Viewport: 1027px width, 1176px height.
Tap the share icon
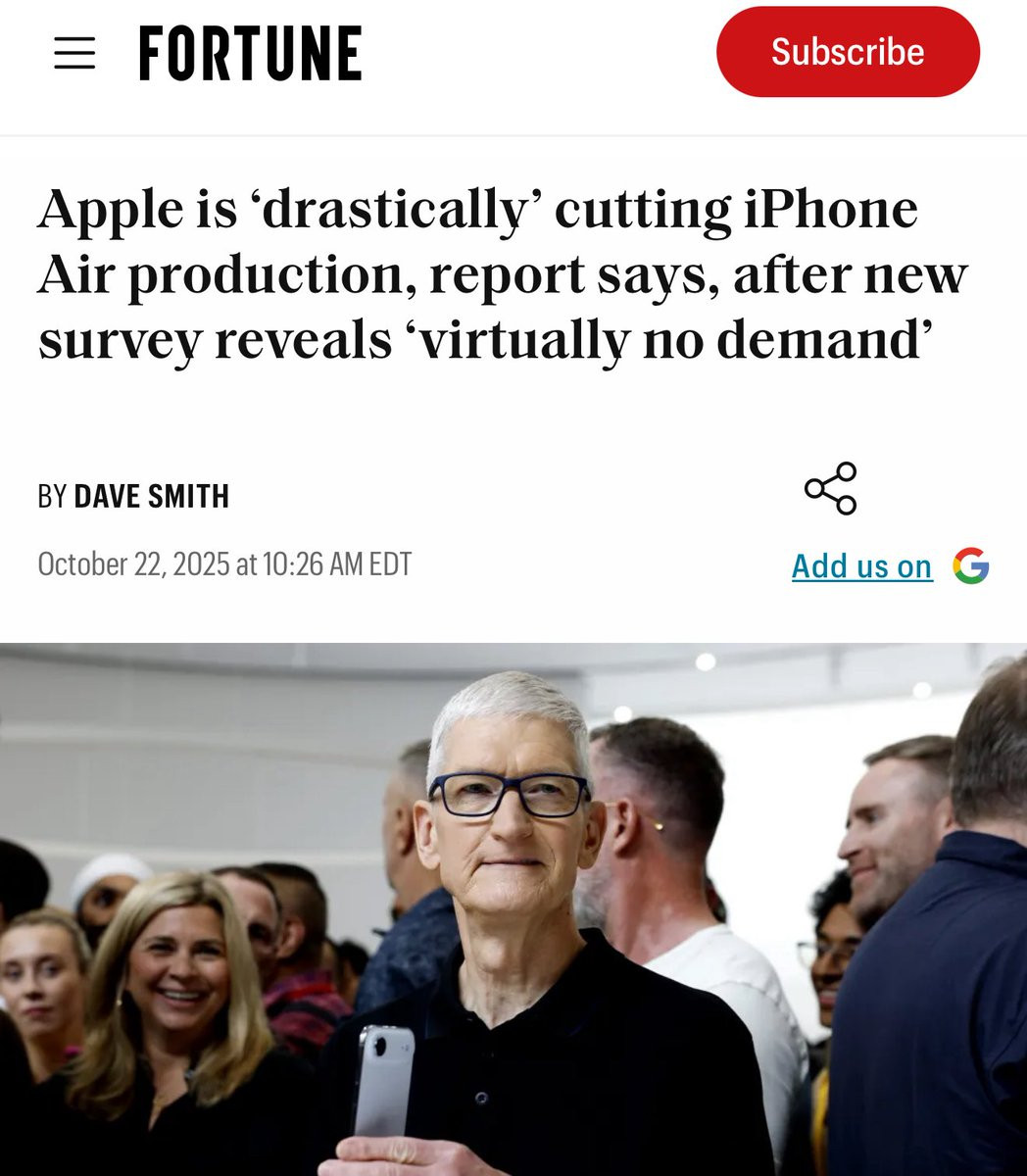(x=830, y=488)
